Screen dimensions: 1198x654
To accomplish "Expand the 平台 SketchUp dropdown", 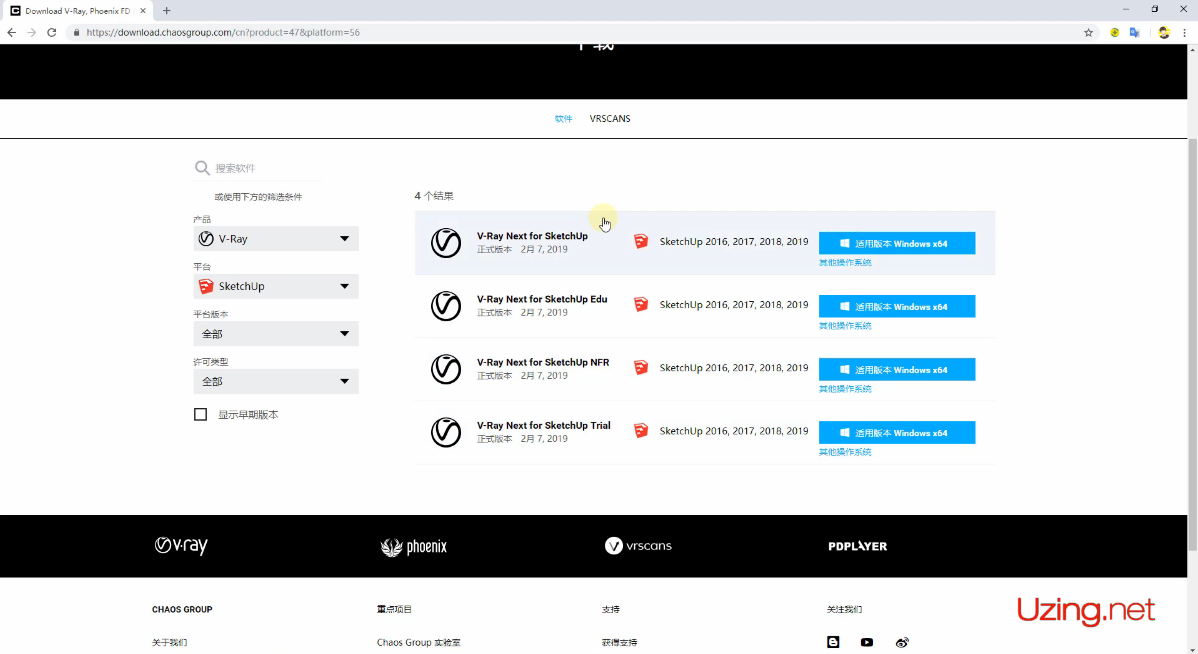I will [x=276, y=286].
